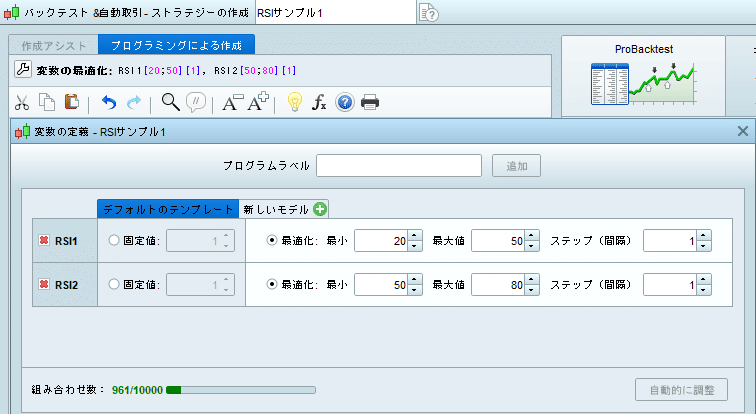This screenshot has width=756, height=414.
Task: Click the ProBacktest chart thumbnail
Action: 643,84
